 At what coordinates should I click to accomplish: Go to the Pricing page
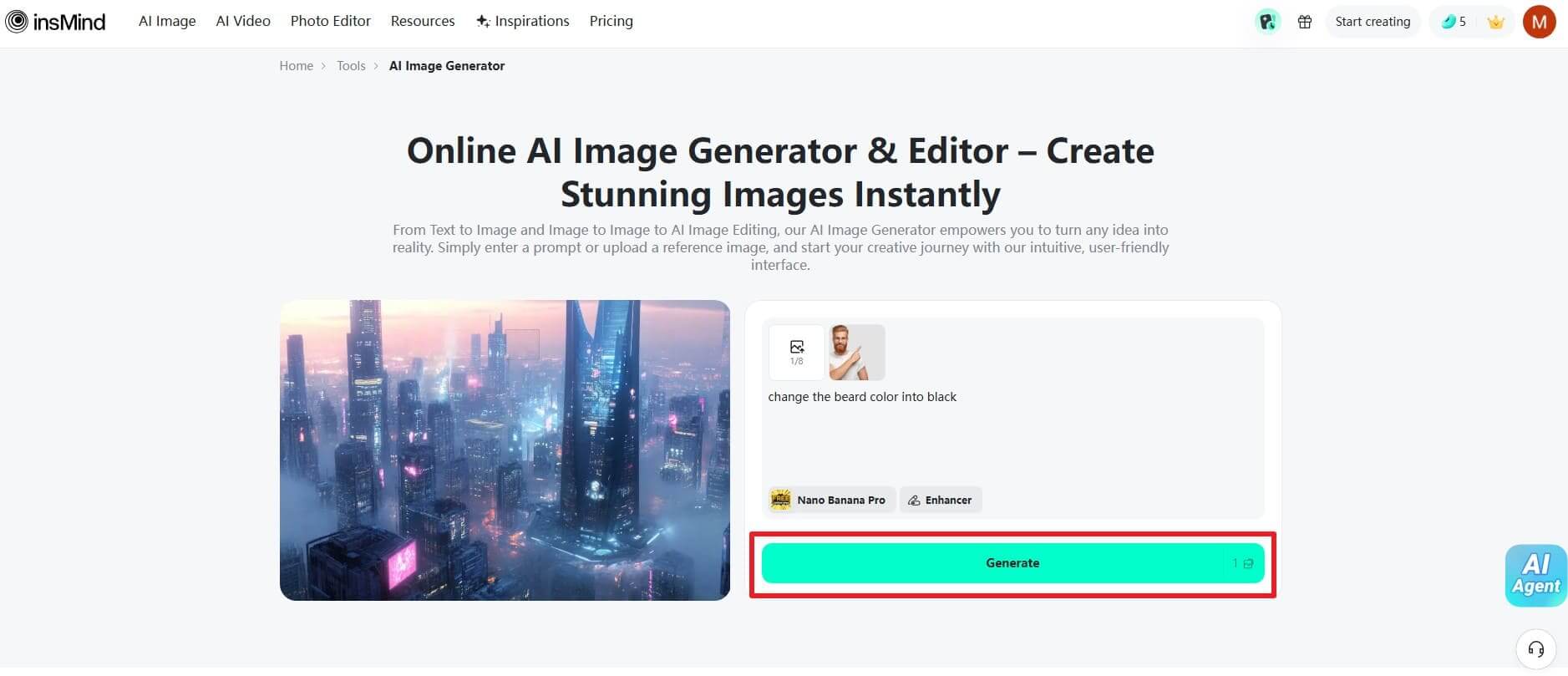(x=611, y=21)
